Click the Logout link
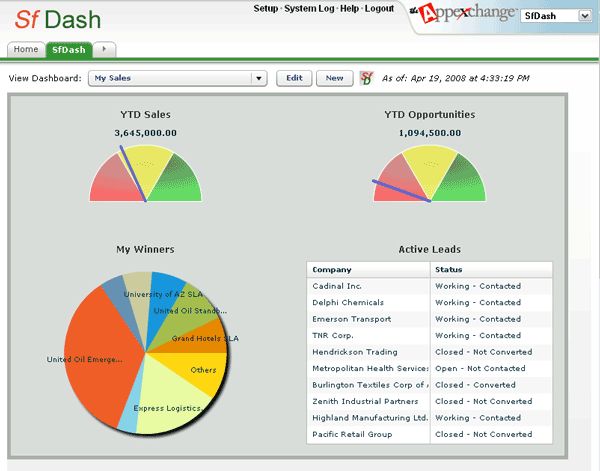 pos(379,8)
